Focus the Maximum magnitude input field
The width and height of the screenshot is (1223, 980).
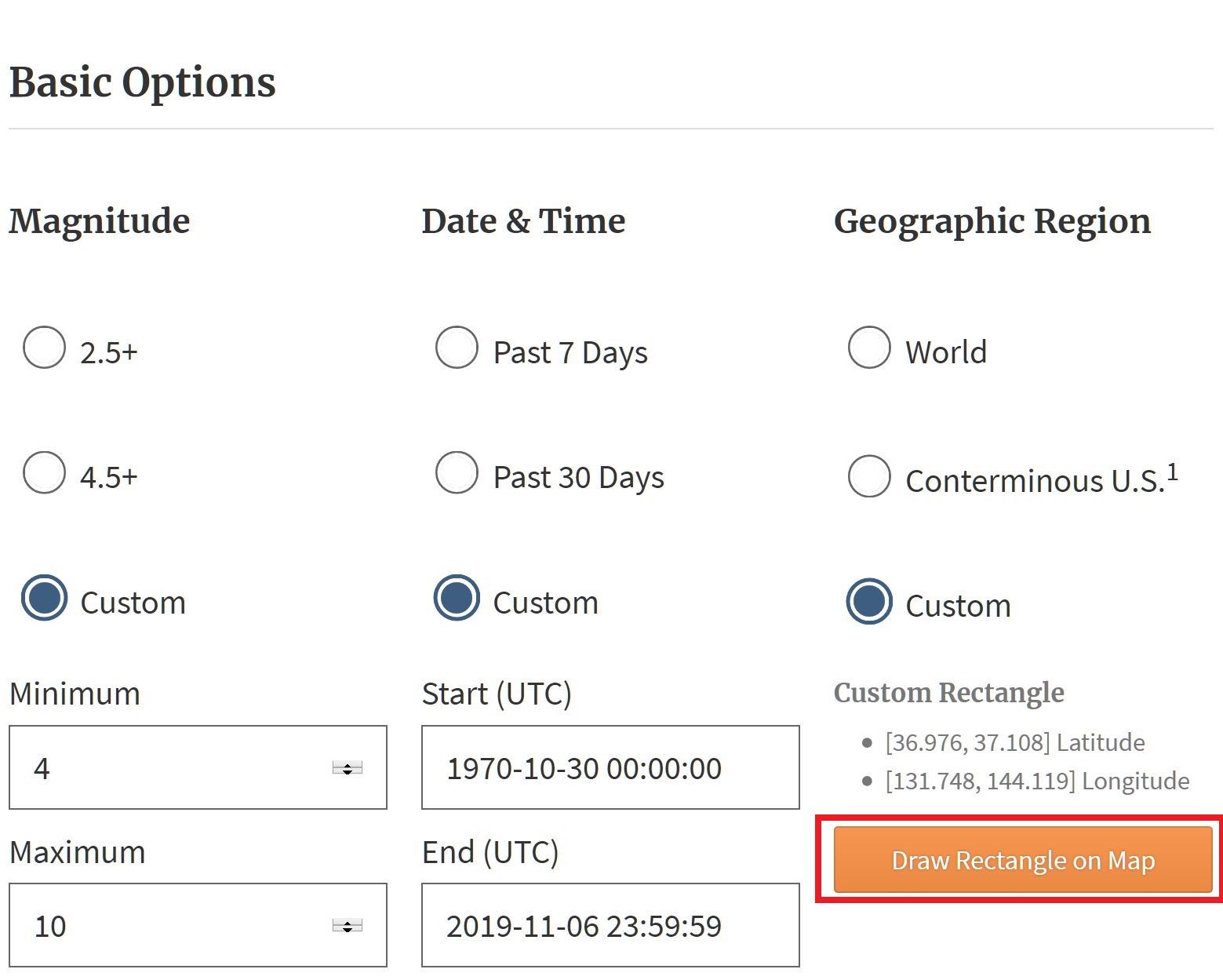[x=173, y=926]
